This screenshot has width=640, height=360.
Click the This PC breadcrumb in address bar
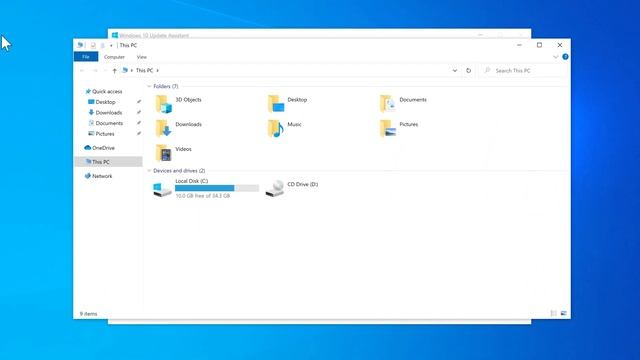(x=144, y=71)
